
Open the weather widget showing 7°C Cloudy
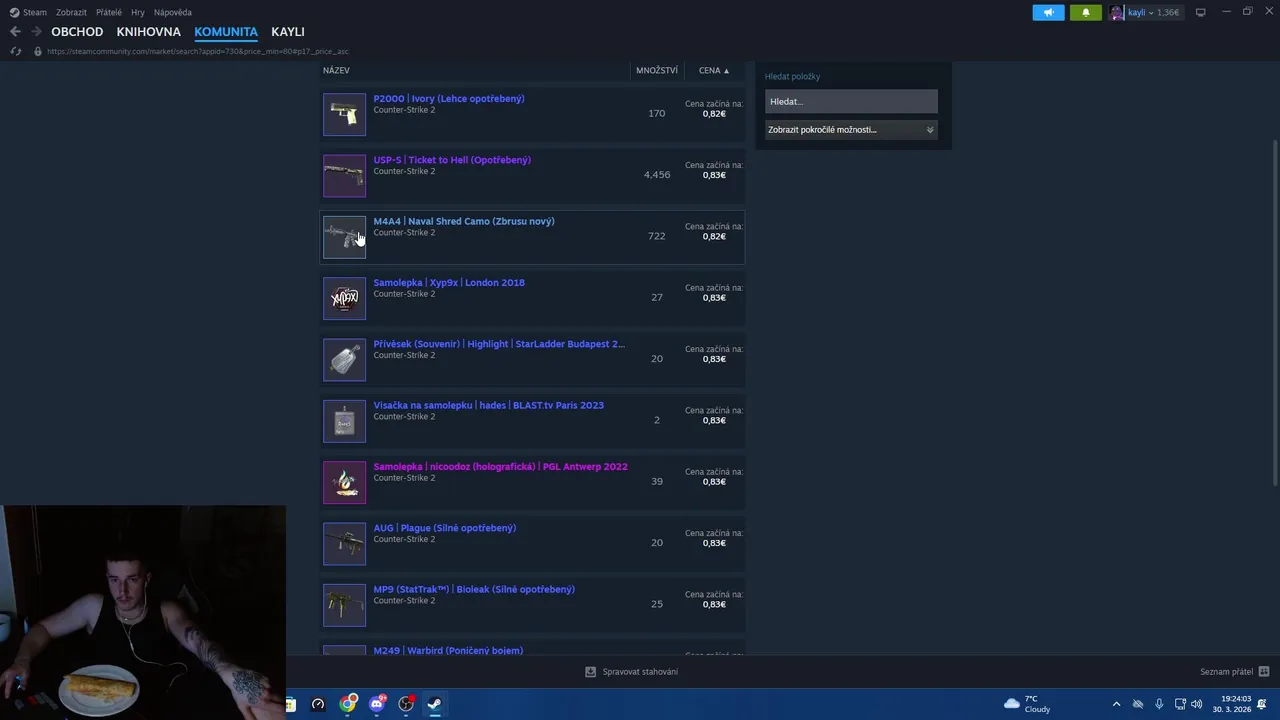point(1027,704)
